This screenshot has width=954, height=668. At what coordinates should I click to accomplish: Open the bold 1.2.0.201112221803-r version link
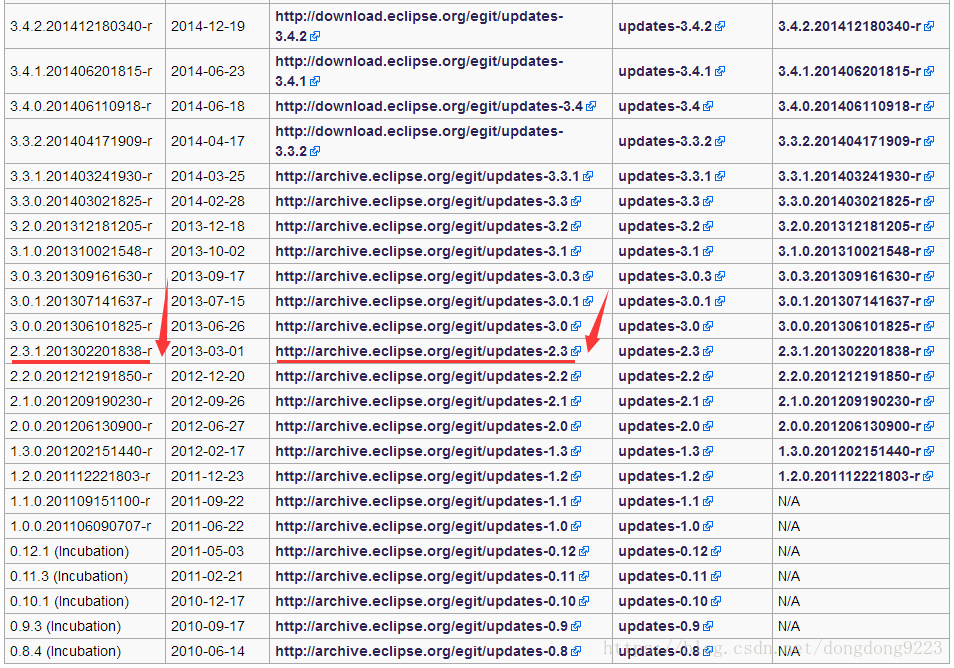tap(855, 476)
